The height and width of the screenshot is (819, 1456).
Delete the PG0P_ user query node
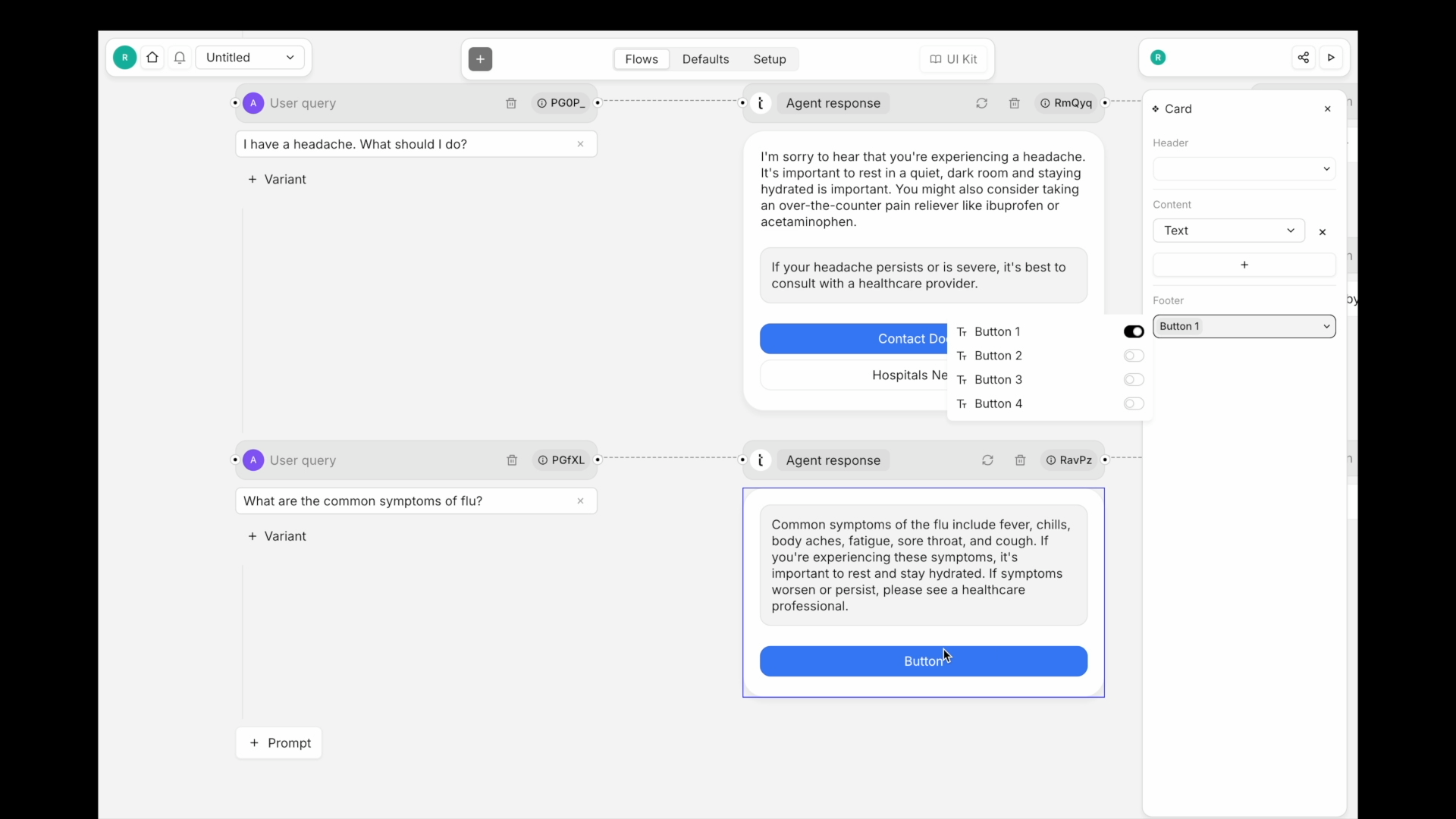[x=511, y=103]
